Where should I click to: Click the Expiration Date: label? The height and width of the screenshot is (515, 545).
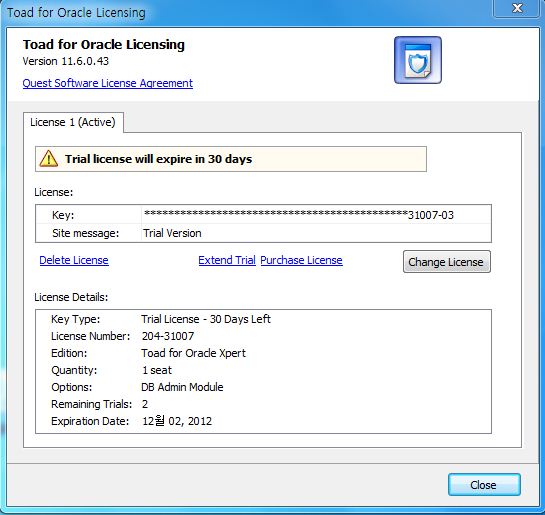[90, 421]
